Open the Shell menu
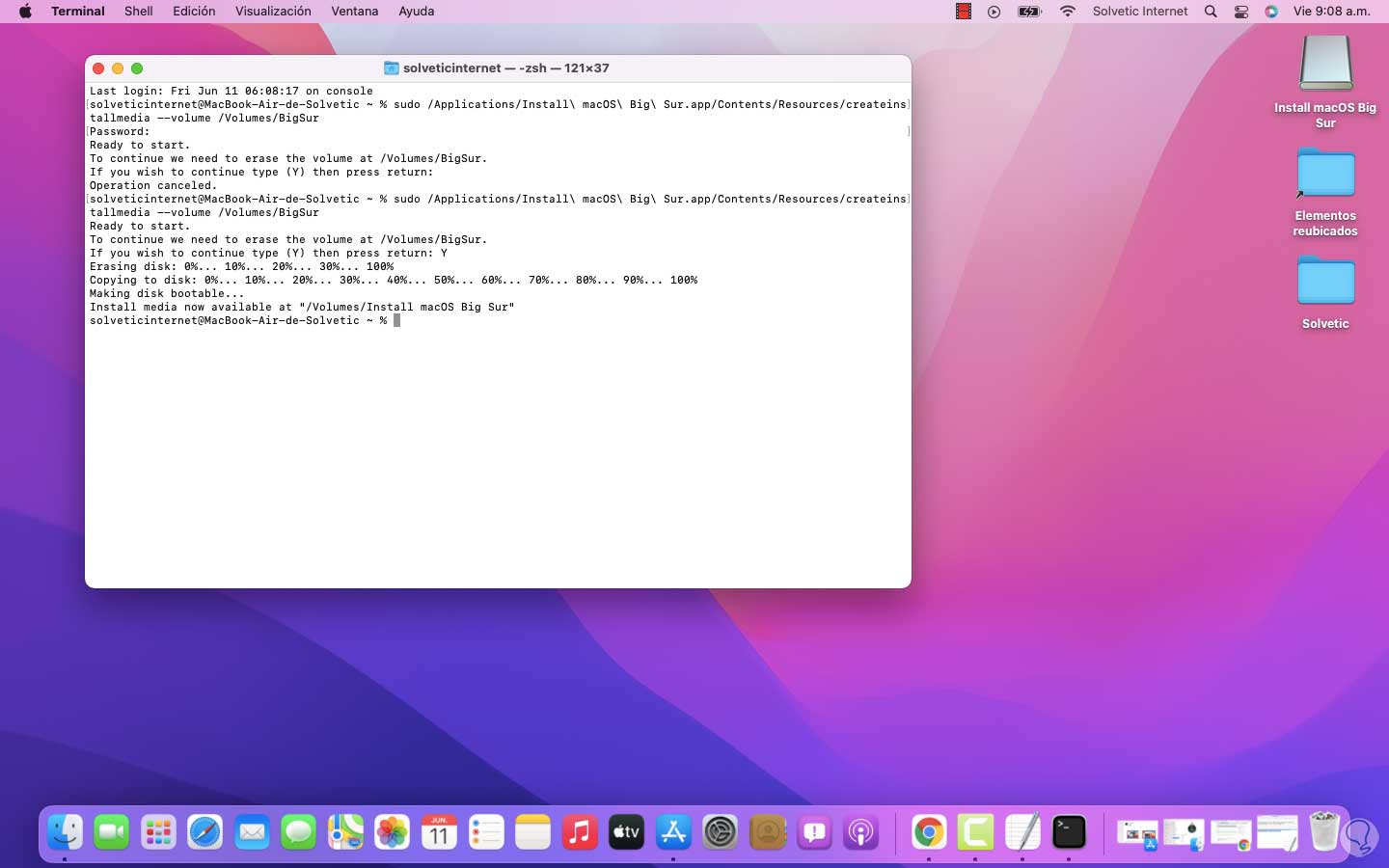Viewport: 1389px width, 868px height. [x=138, y=12]
